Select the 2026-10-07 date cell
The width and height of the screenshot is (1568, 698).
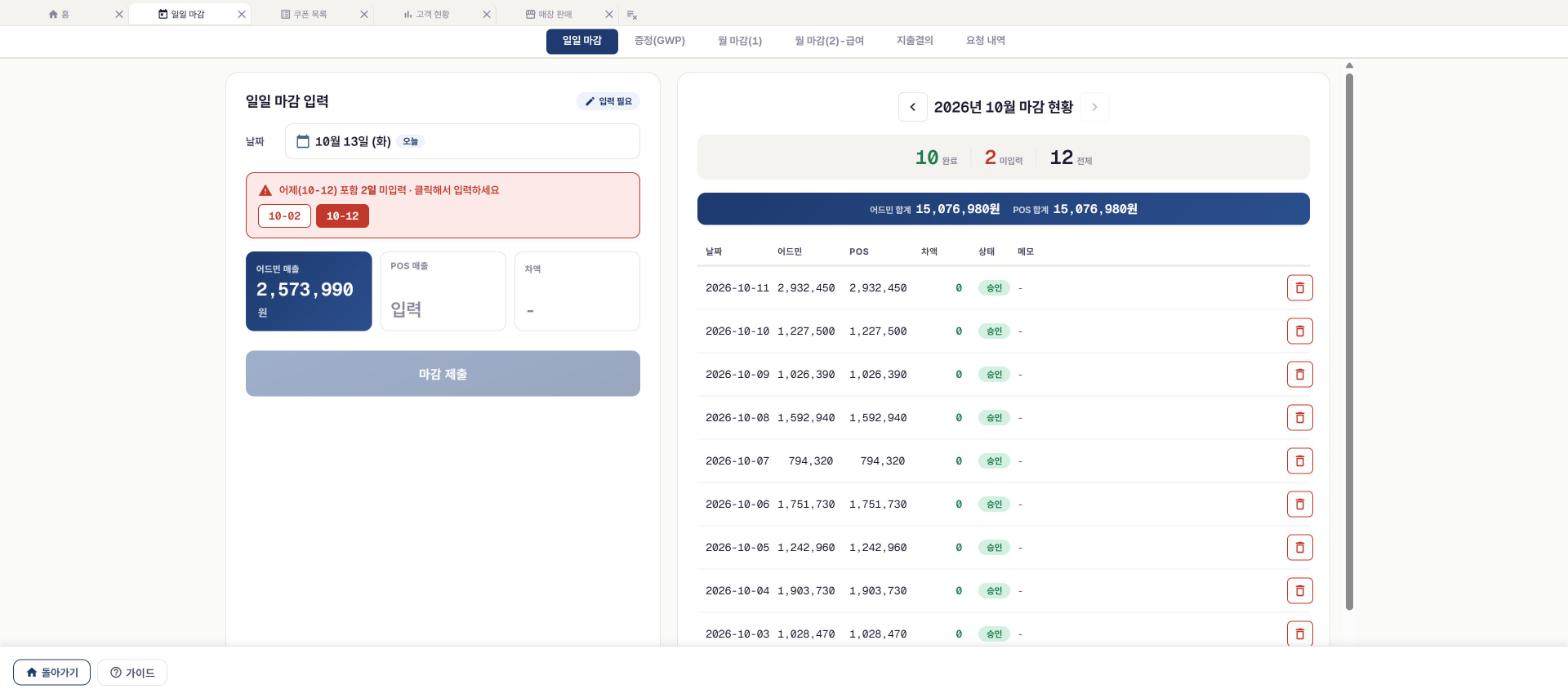(x=737, y=461)
